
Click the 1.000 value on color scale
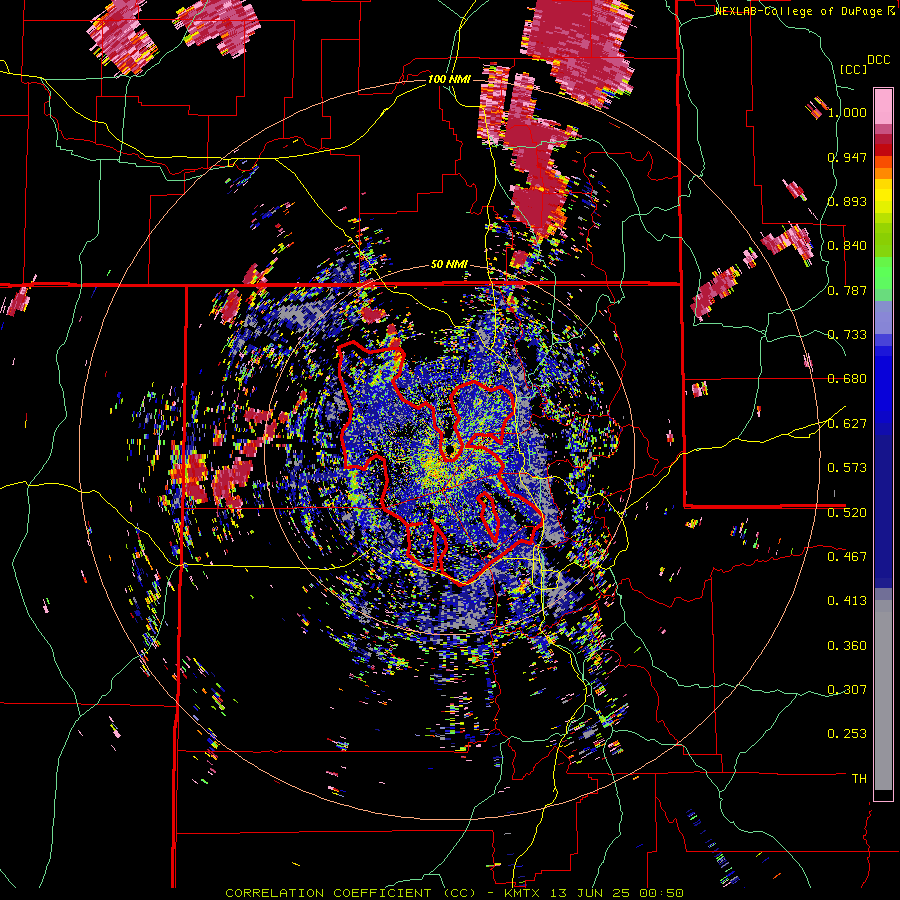click(x=847, y=112)
